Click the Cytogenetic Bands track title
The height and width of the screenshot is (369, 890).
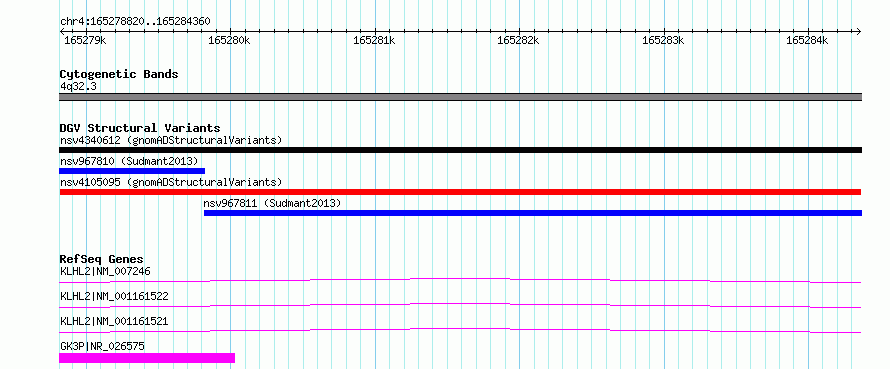tap(119, 74)
